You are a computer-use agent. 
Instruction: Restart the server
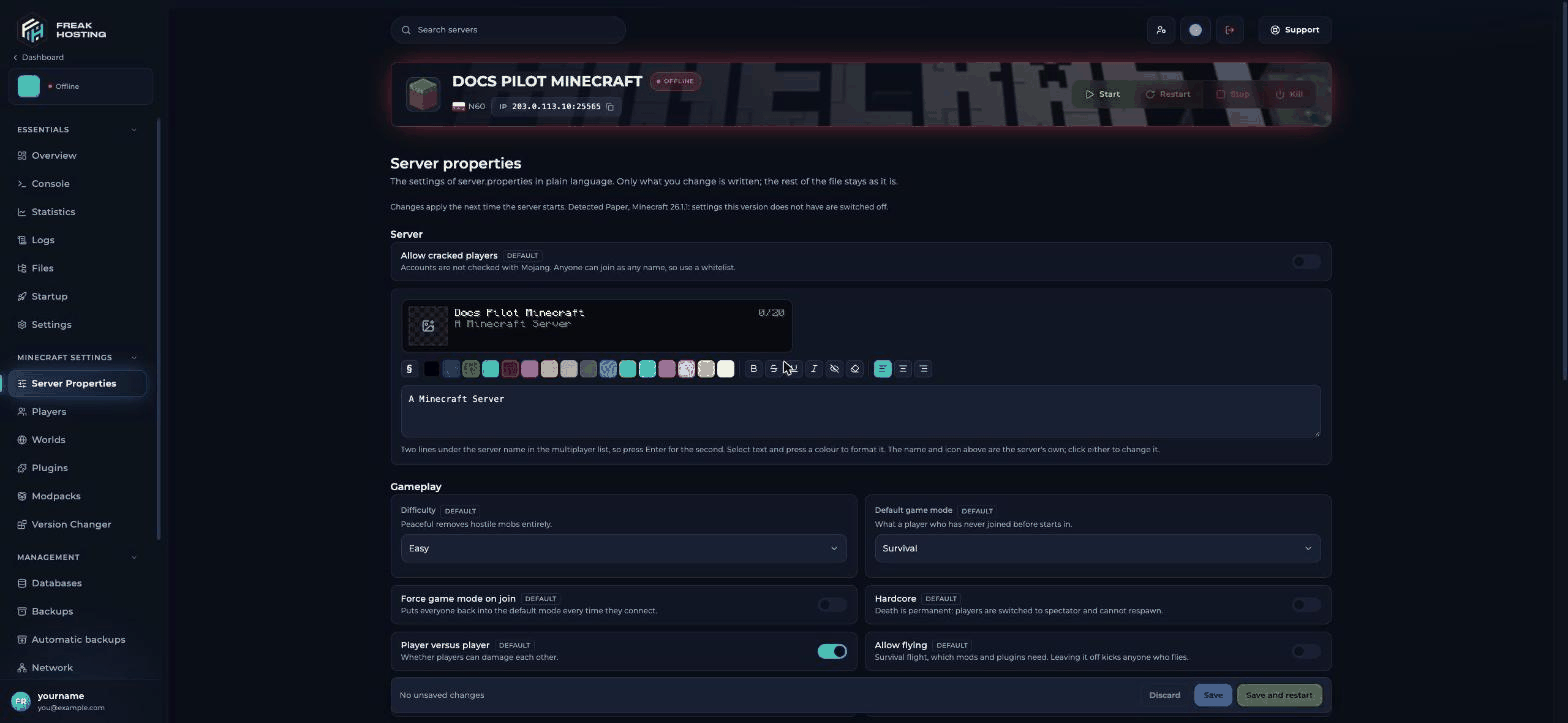point(1168,94)
